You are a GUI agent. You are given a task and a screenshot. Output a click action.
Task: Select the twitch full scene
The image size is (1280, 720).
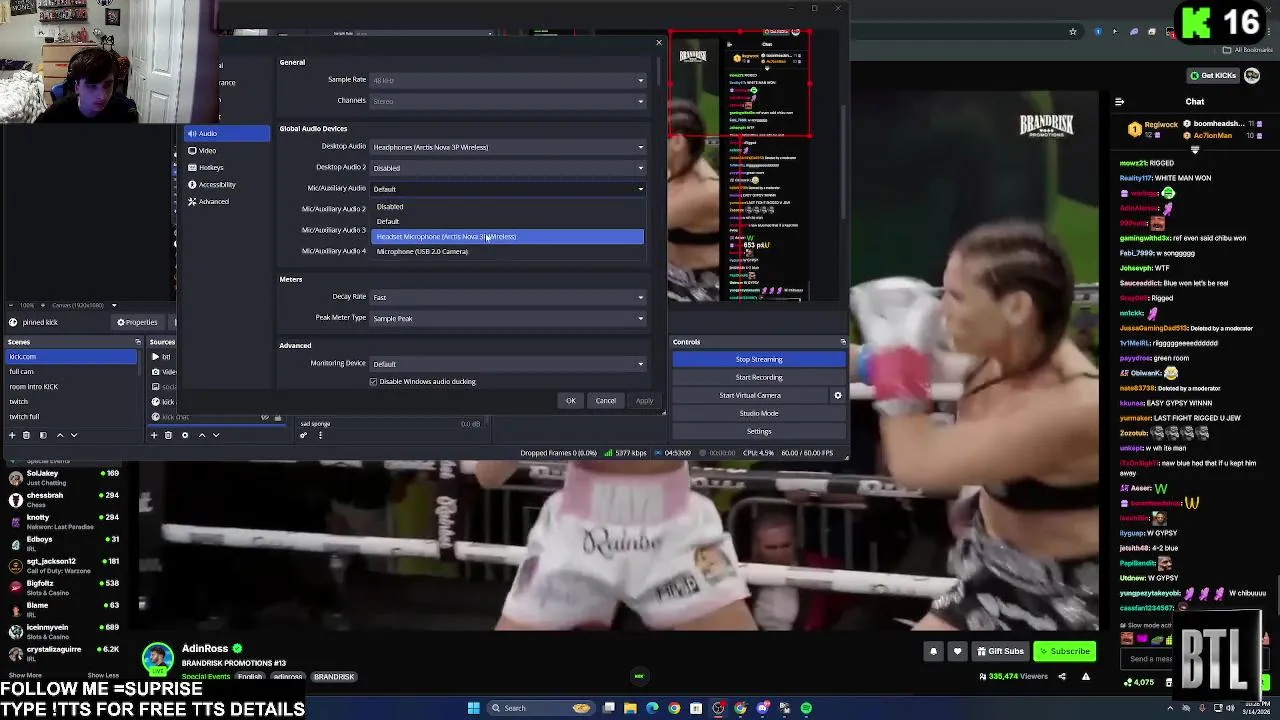point(70,417)
